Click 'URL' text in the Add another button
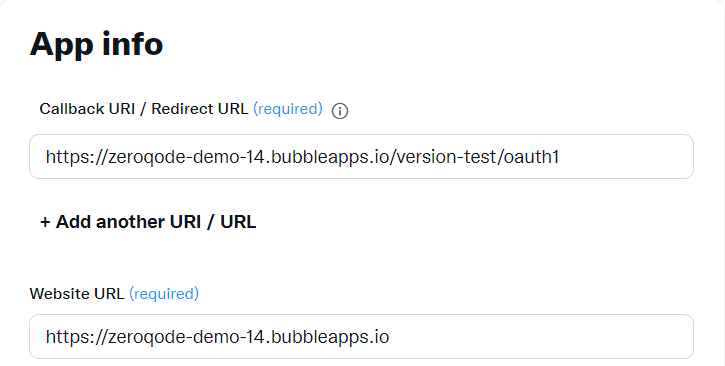The image size is (725, 366). (x=238, y=222)
